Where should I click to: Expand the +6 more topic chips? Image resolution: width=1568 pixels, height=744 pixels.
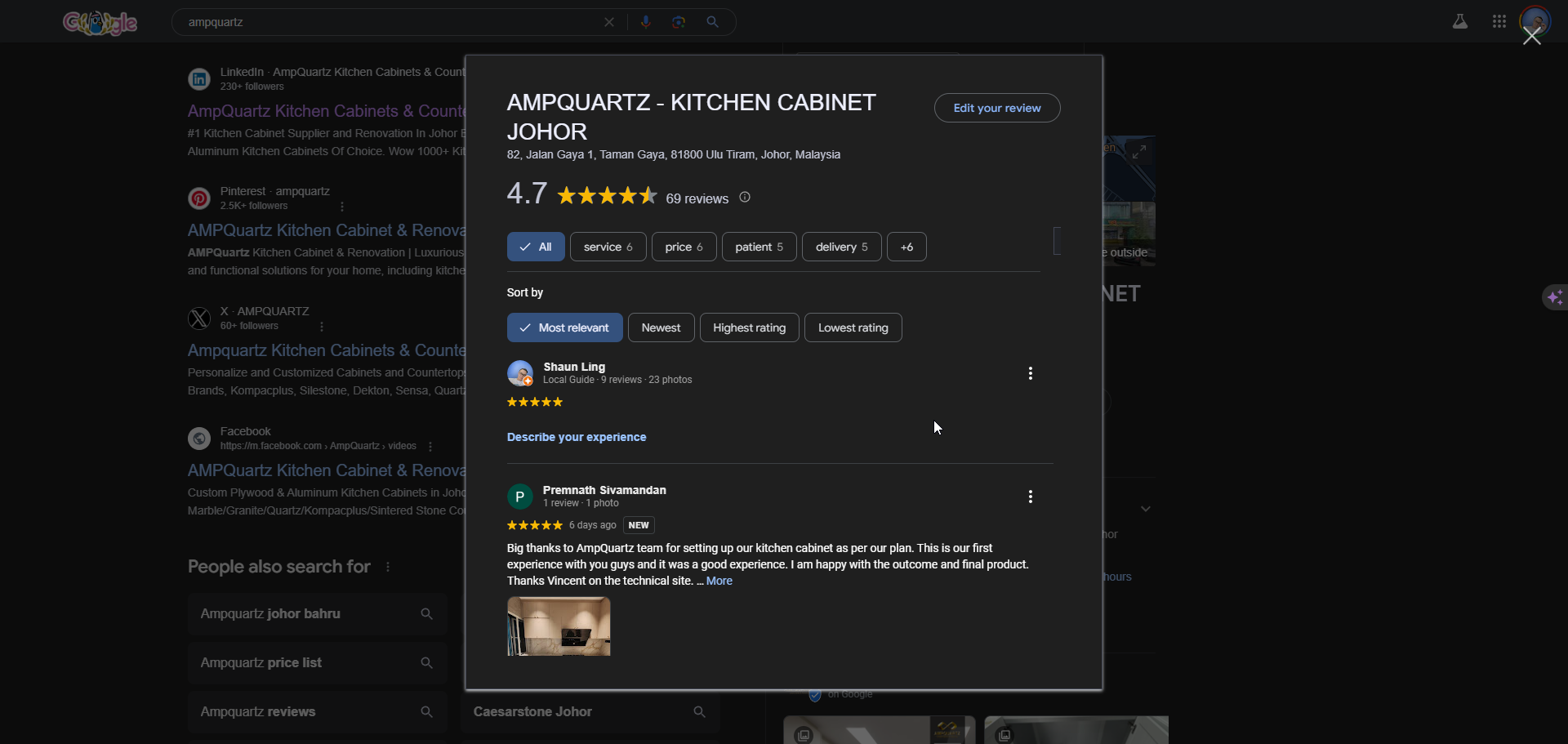pos(906,247)
